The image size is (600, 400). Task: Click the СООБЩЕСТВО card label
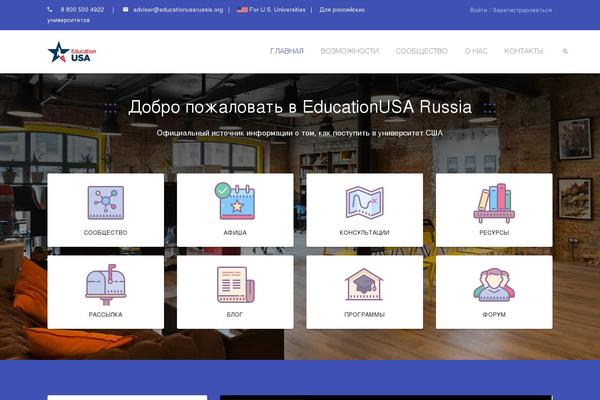pyautogui.click(x=106, y=232)
